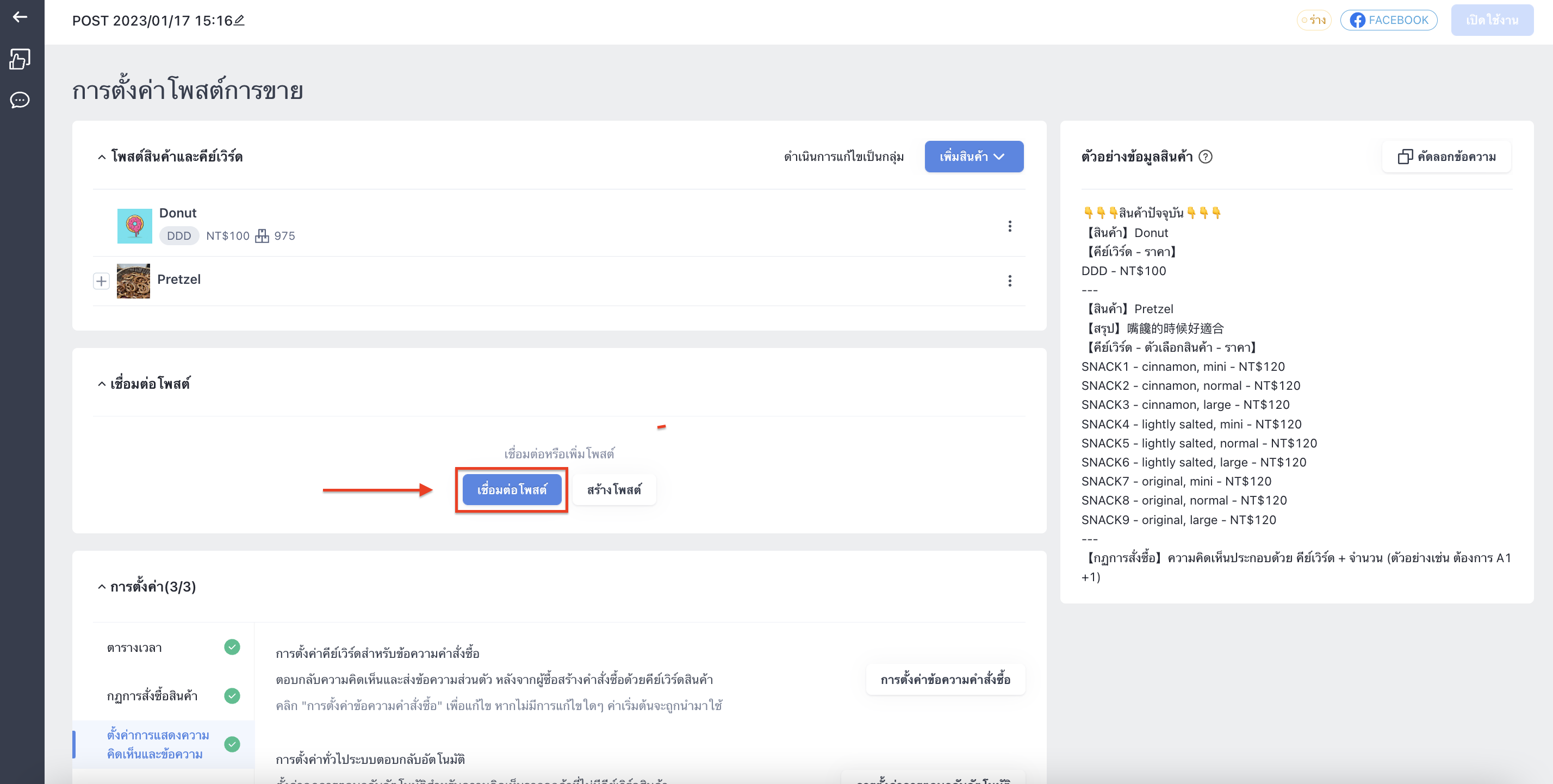
Task: Click the ตัวอย่างข้อมูลสินค้า panel heading
Action: 1137,157
